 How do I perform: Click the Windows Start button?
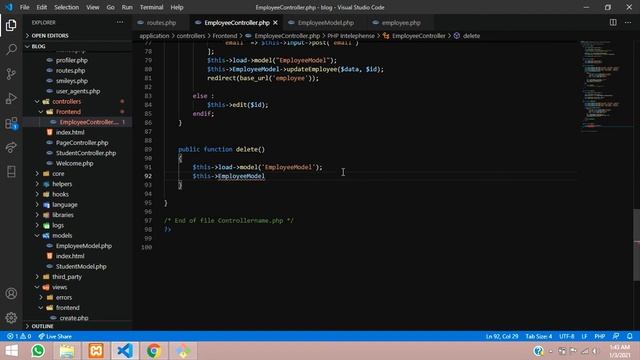pos(11,351)
